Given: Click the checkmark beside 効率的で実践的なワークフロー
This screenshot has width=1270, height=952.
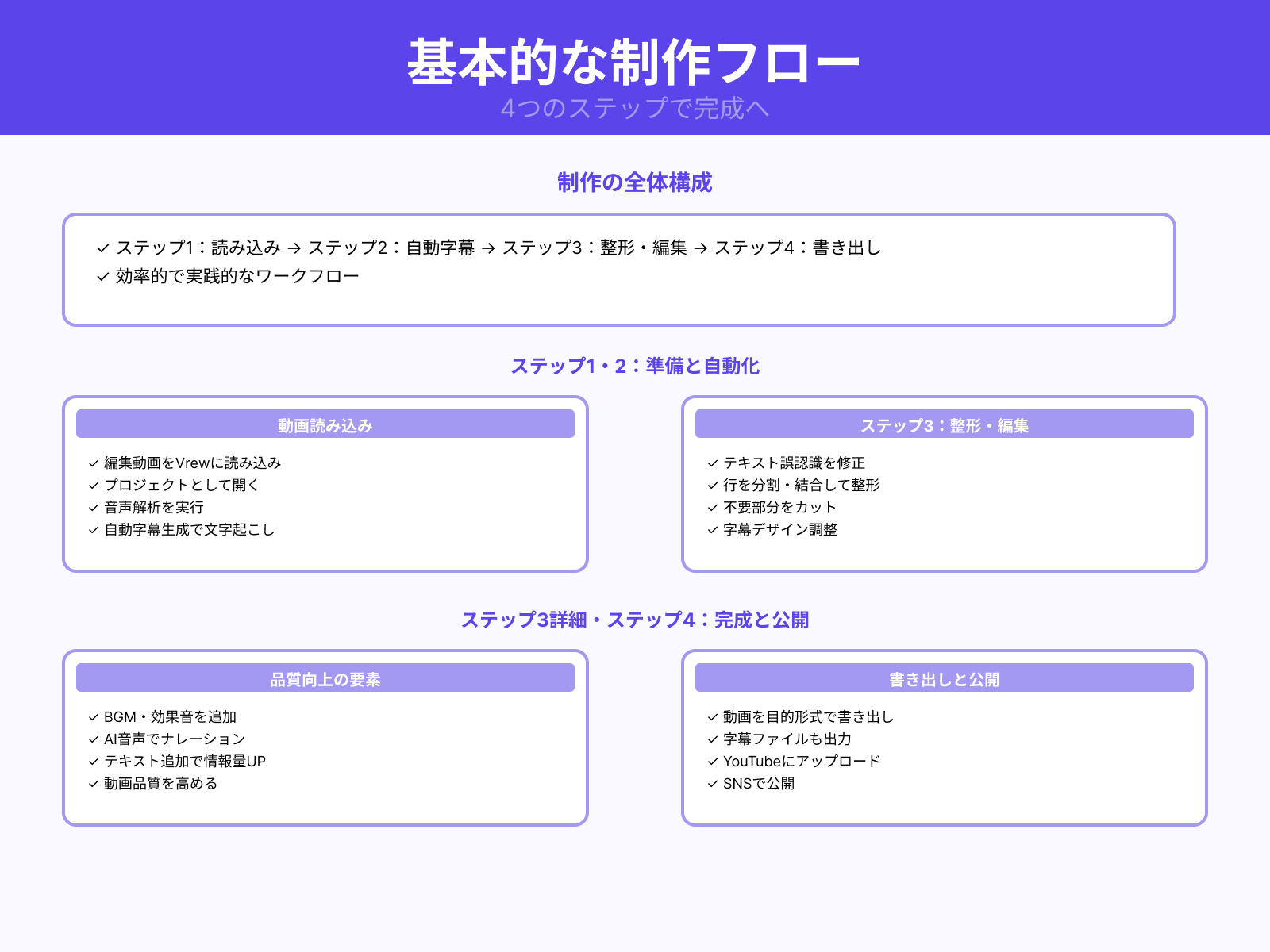Looking at the screenshot, I should pos(102,275).
